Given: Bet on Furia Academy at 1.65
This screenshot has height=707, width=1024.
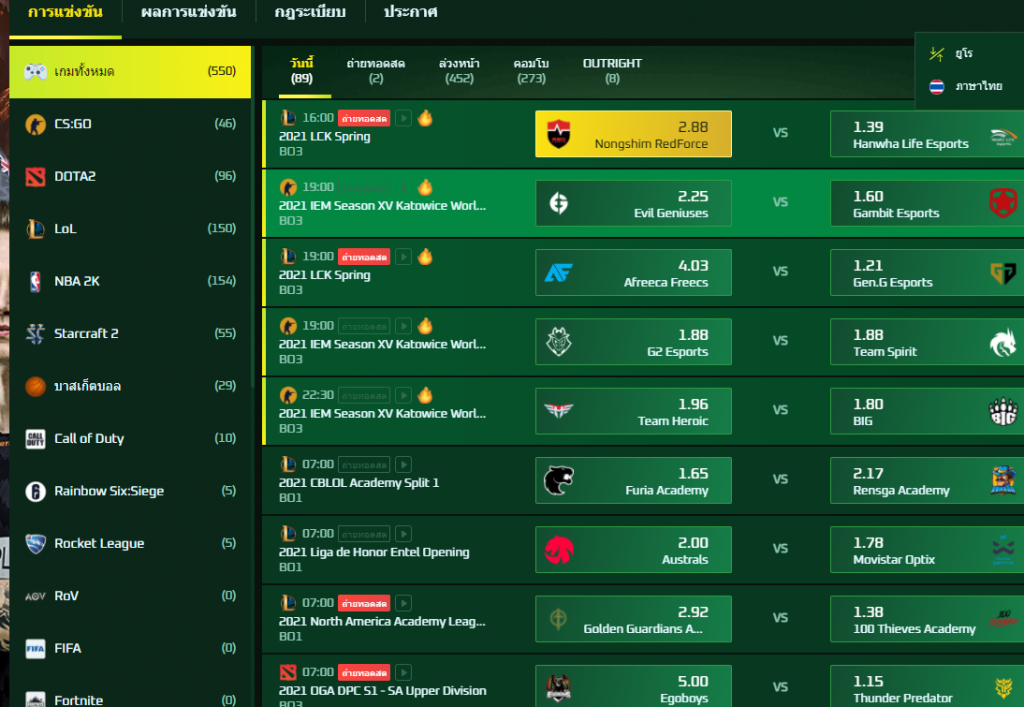Looking at the screenshot, I should point(633,480).
